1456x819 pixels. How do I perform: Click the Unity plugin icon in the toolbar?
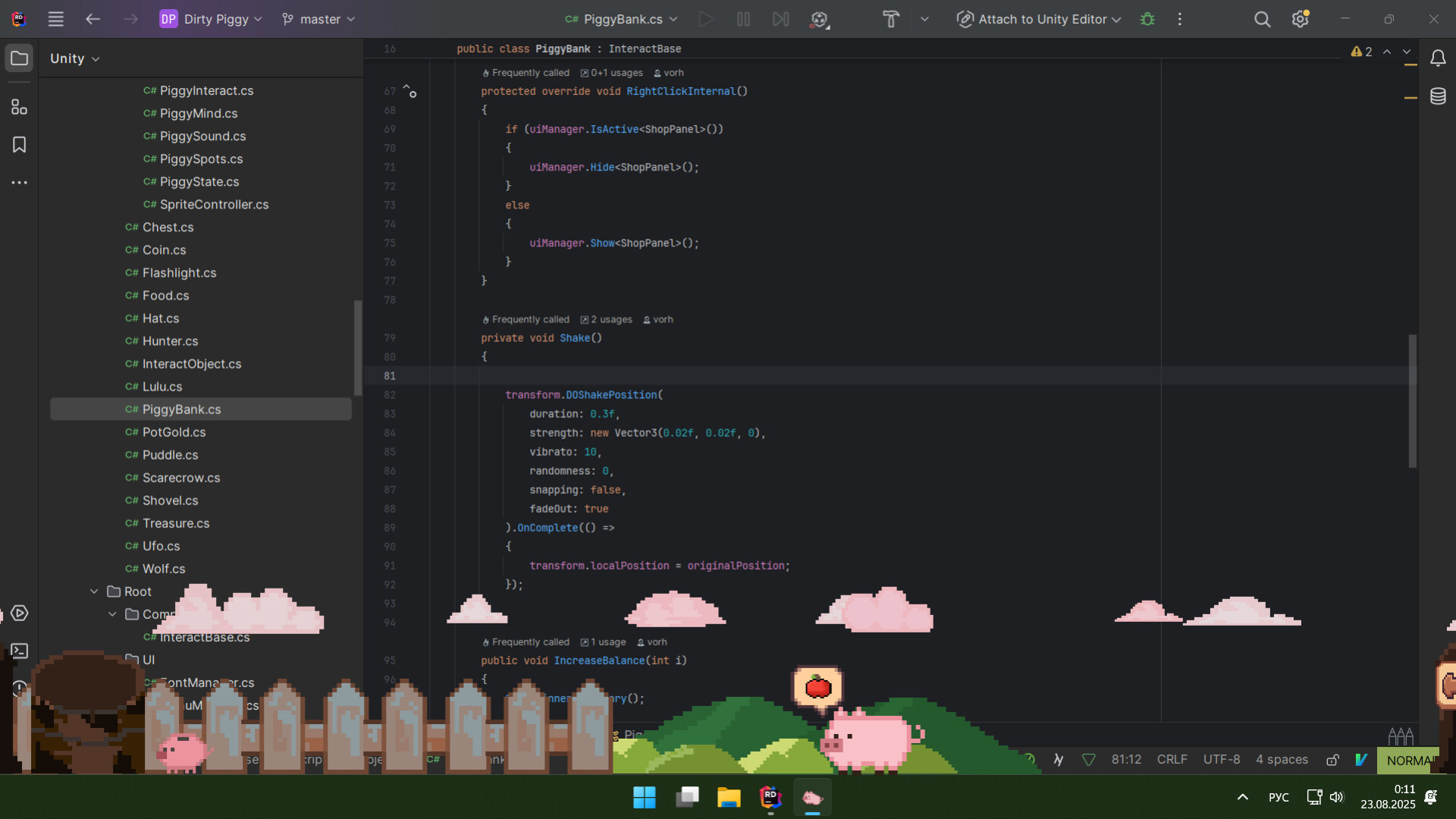(818, 19)
